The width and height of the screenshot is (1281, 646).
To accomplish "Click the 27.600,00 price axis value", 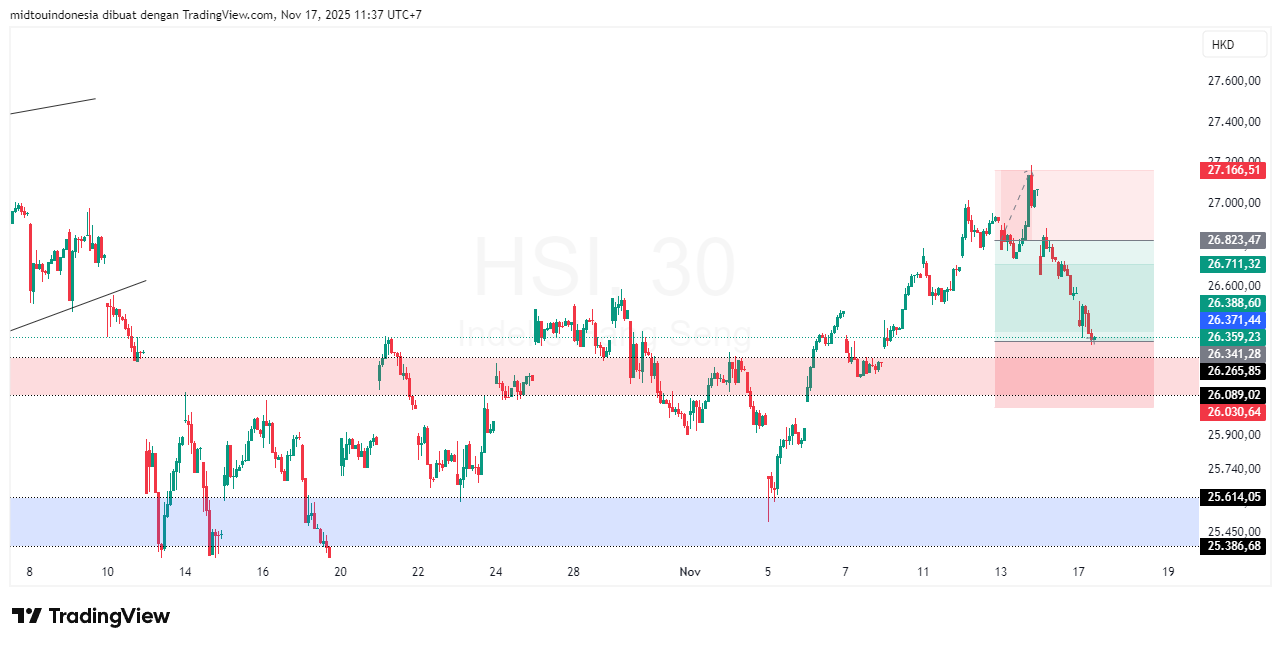I will pos(1233,81).
